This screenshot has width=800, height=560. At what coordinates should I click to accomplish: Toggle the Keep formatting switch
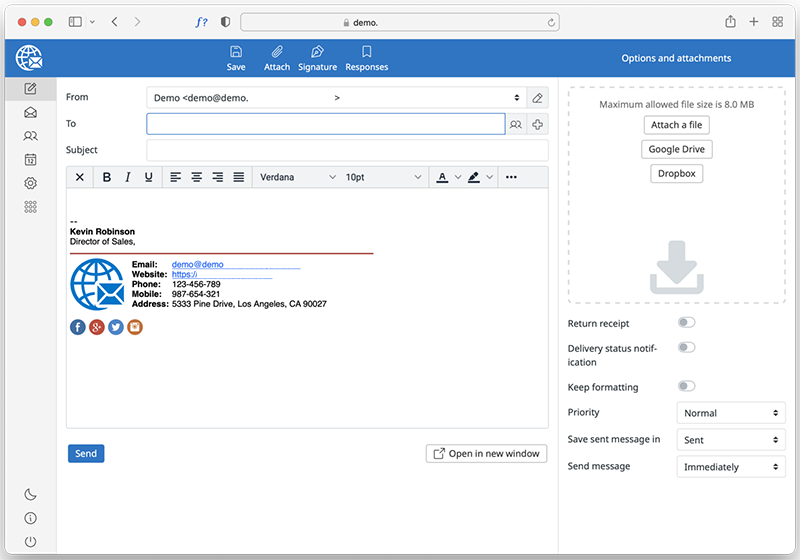pos(686,386)
